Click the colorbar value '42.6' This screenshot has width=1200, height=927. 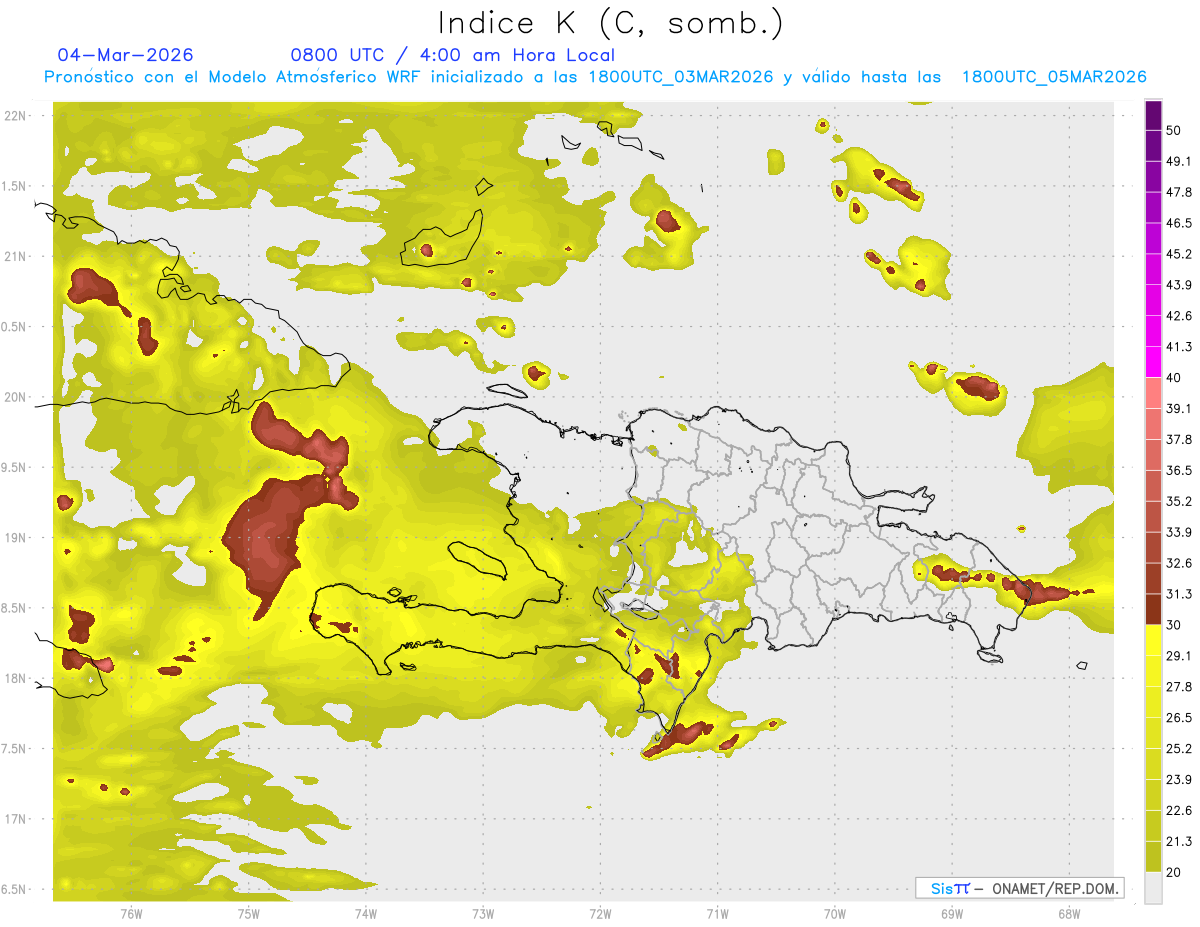coord(1179,316)
